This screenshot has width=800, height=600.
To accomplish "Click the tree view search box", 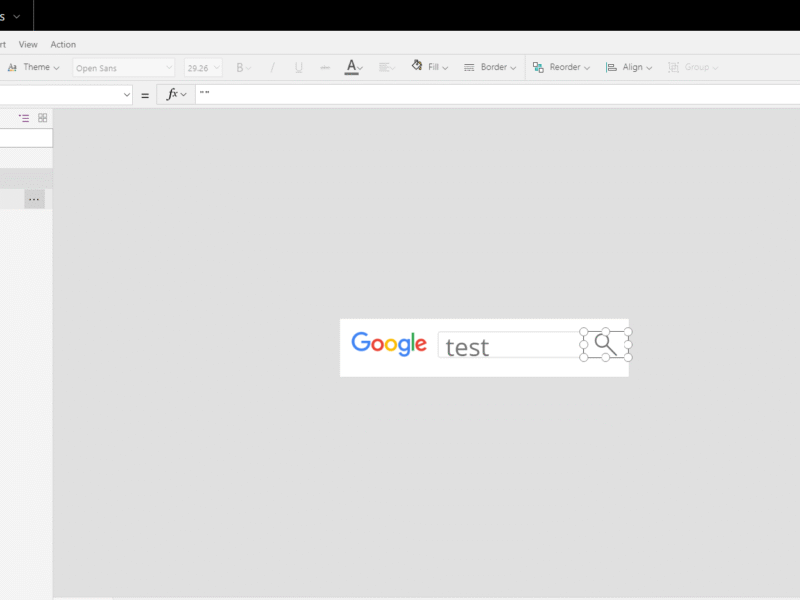I will [x=26, y=138].
